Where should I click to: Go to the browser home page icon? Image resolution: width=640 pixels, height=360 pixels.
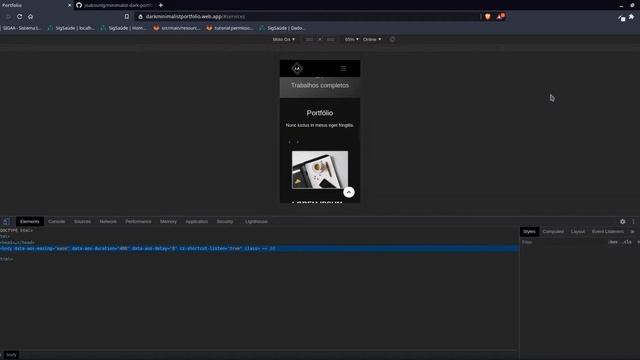(31, 17)
